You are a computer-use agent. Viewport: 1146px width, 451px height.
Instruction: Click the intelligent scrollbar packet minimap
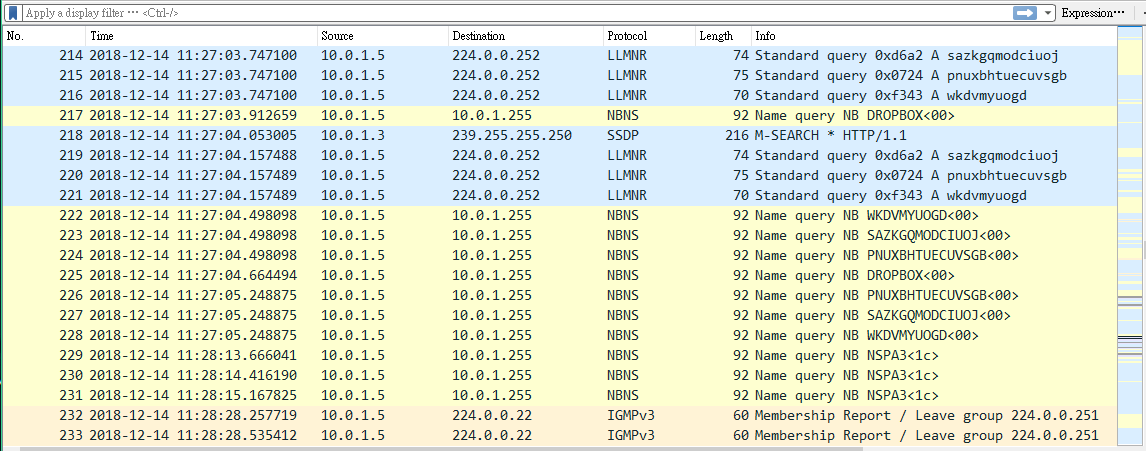pyautogui.click(x=1129, y=238)
